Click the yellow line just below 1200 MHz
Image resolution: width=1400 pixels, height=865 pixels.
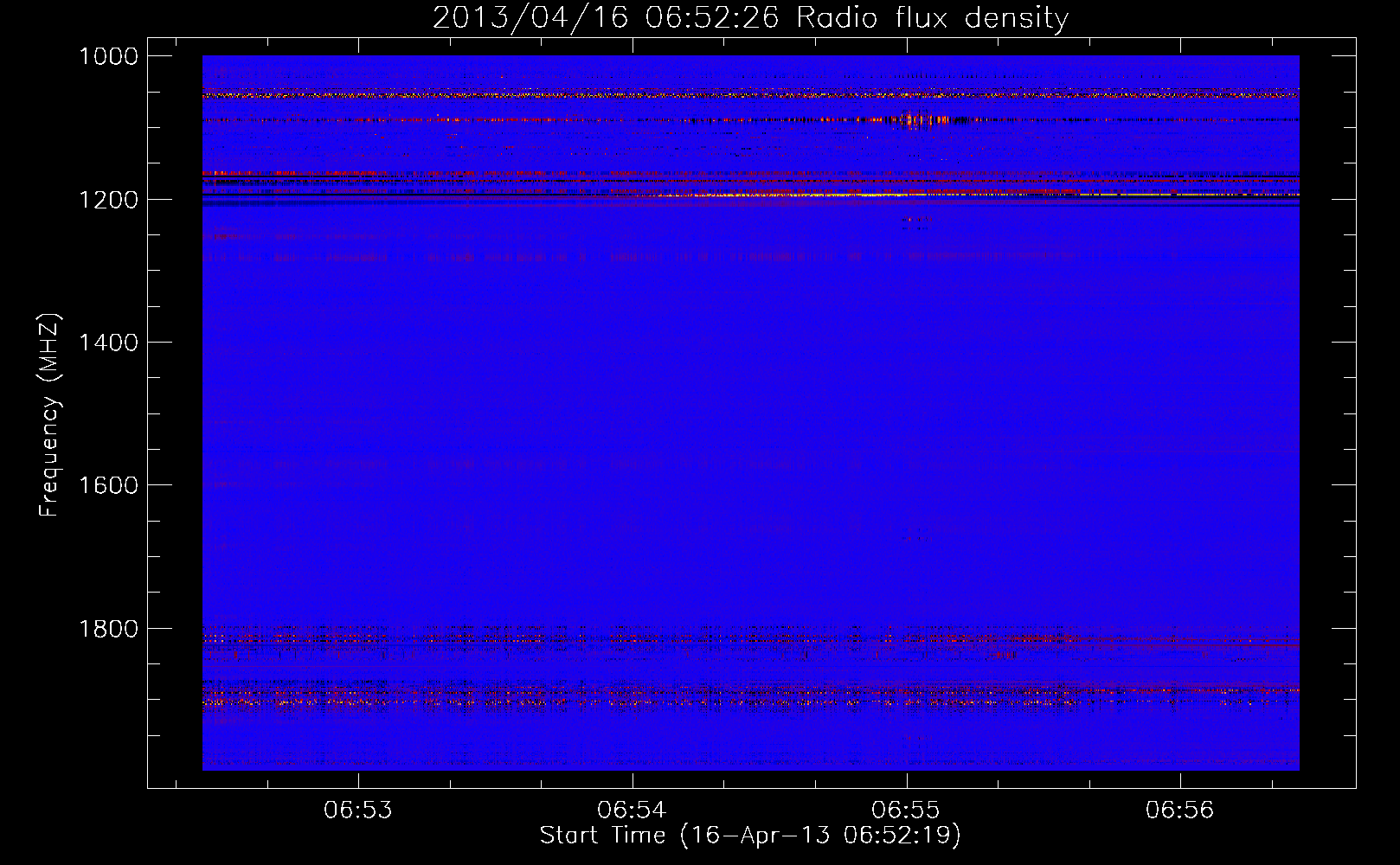1125,195
